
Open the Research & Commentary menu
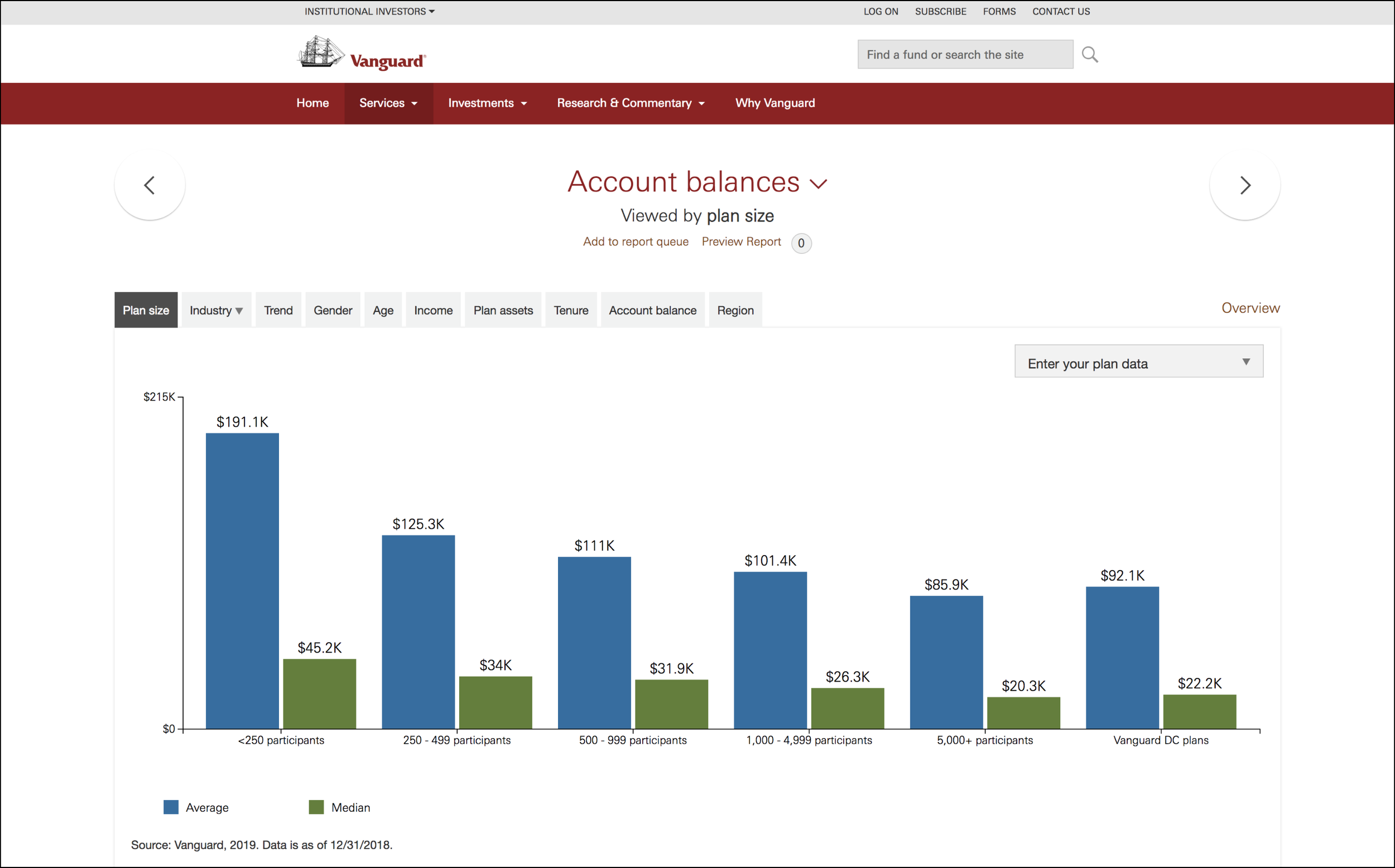631,103
